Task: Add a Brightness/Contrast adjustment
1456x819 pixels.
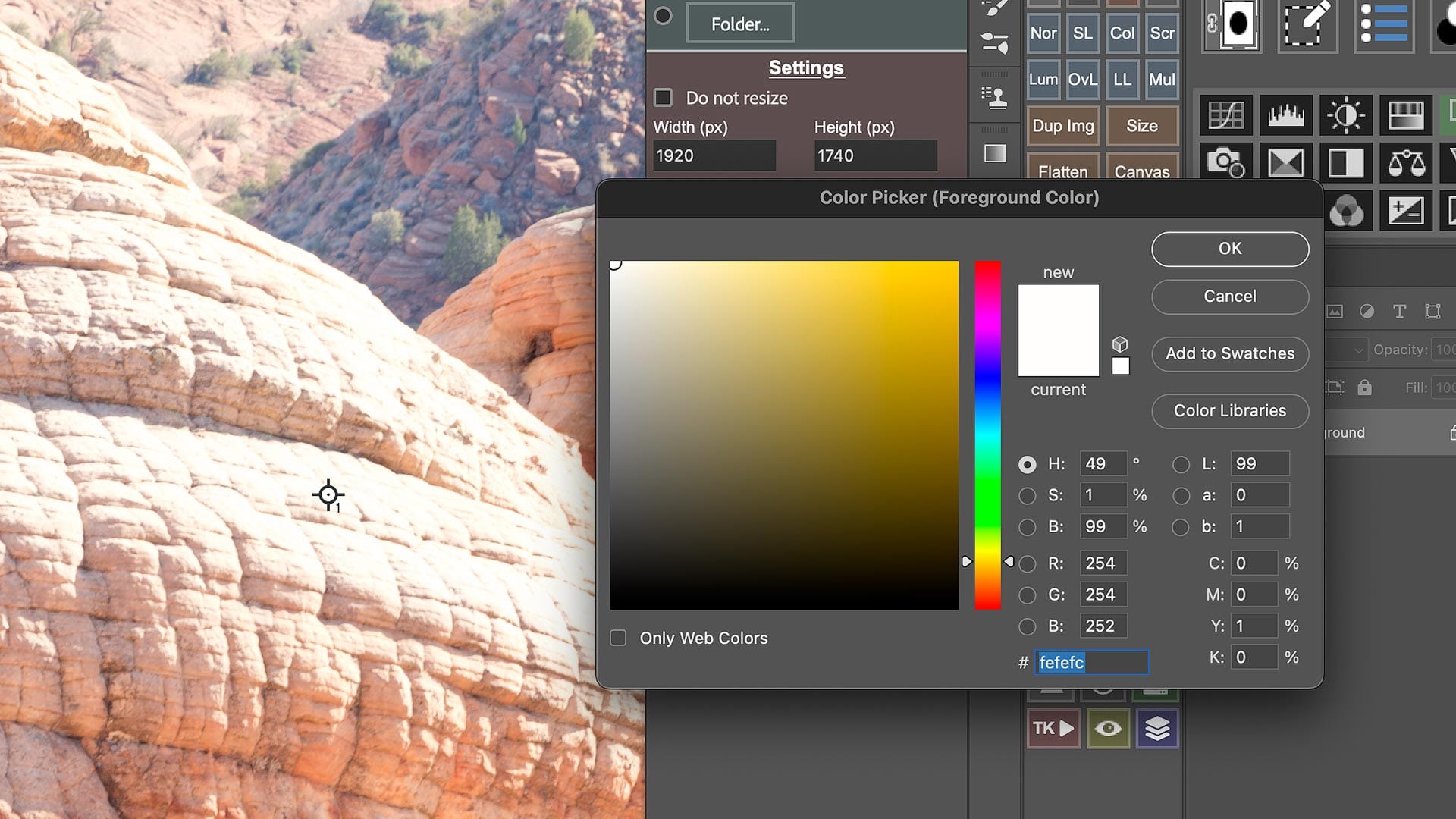Action: tap(1347, 115)
